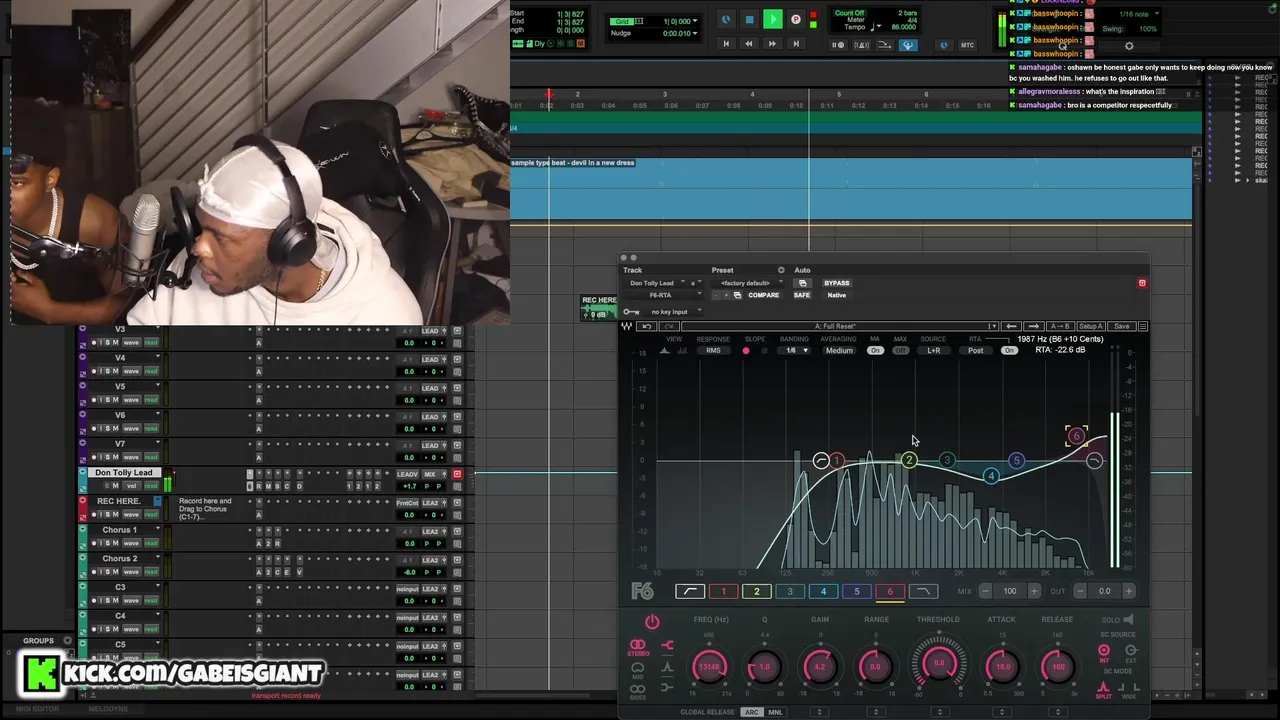Switch Global Release to MNL

coord(775,712)
